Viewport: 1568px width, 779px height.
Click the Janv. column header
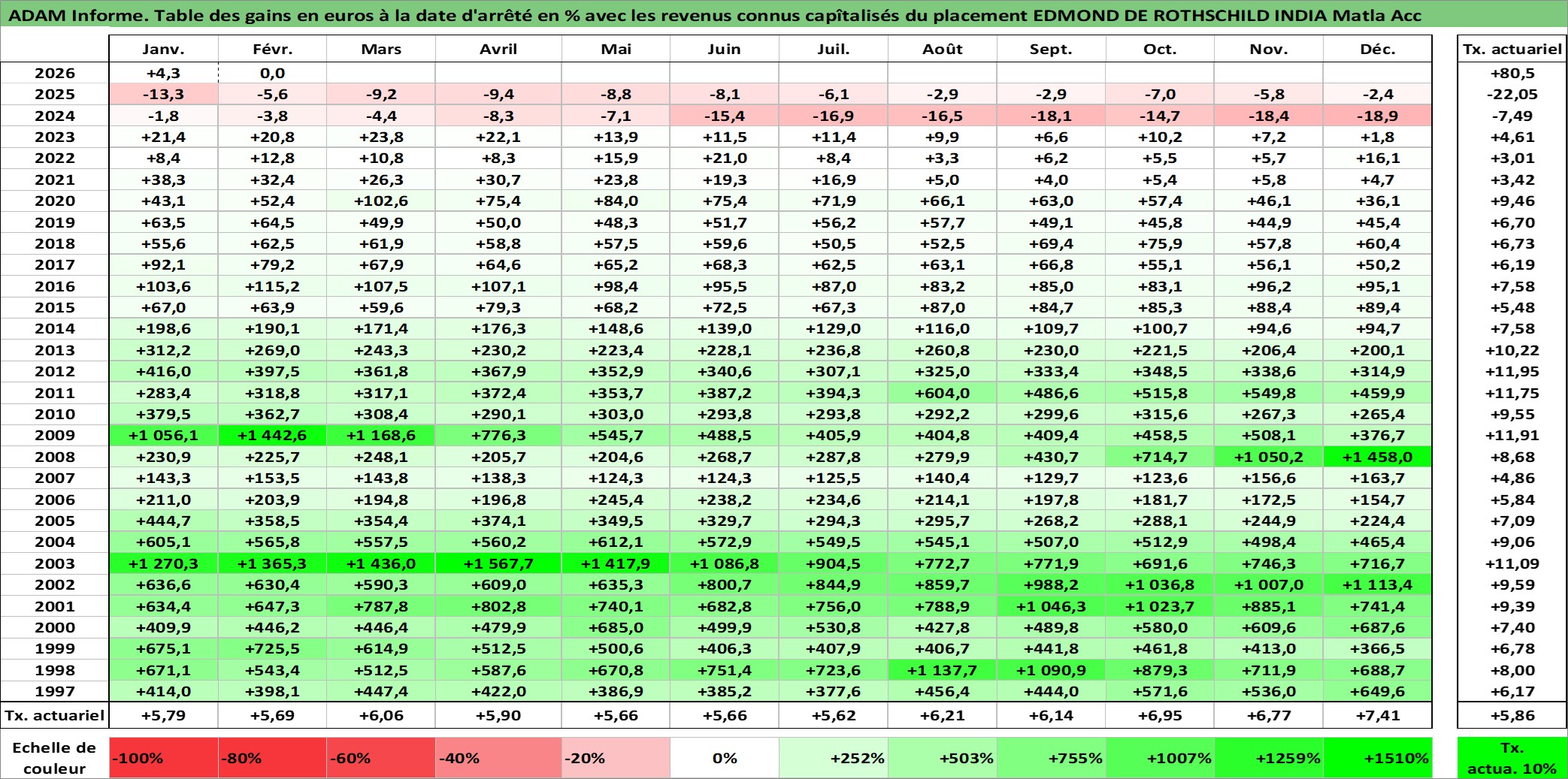[x=163, y=50]
